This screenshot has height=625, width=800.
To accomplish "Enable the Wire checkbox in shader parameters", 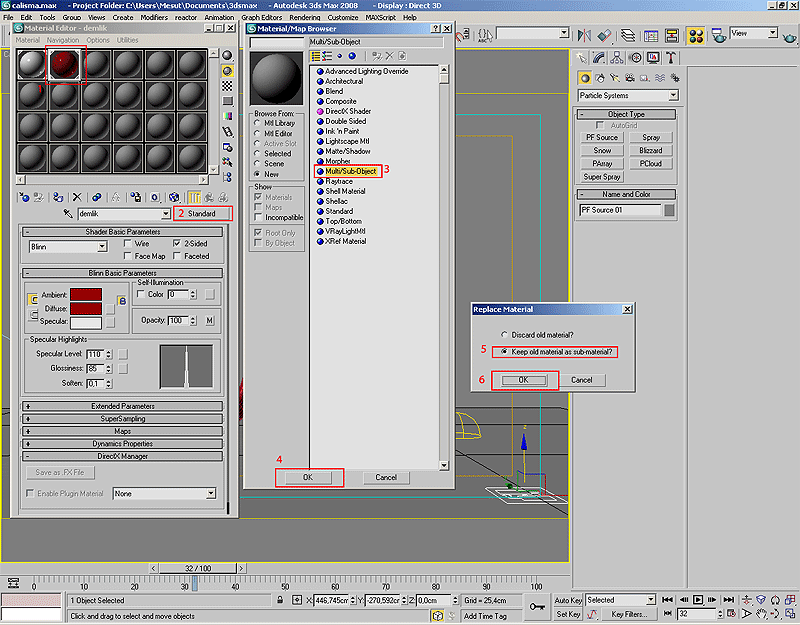I will pos(128,243).
